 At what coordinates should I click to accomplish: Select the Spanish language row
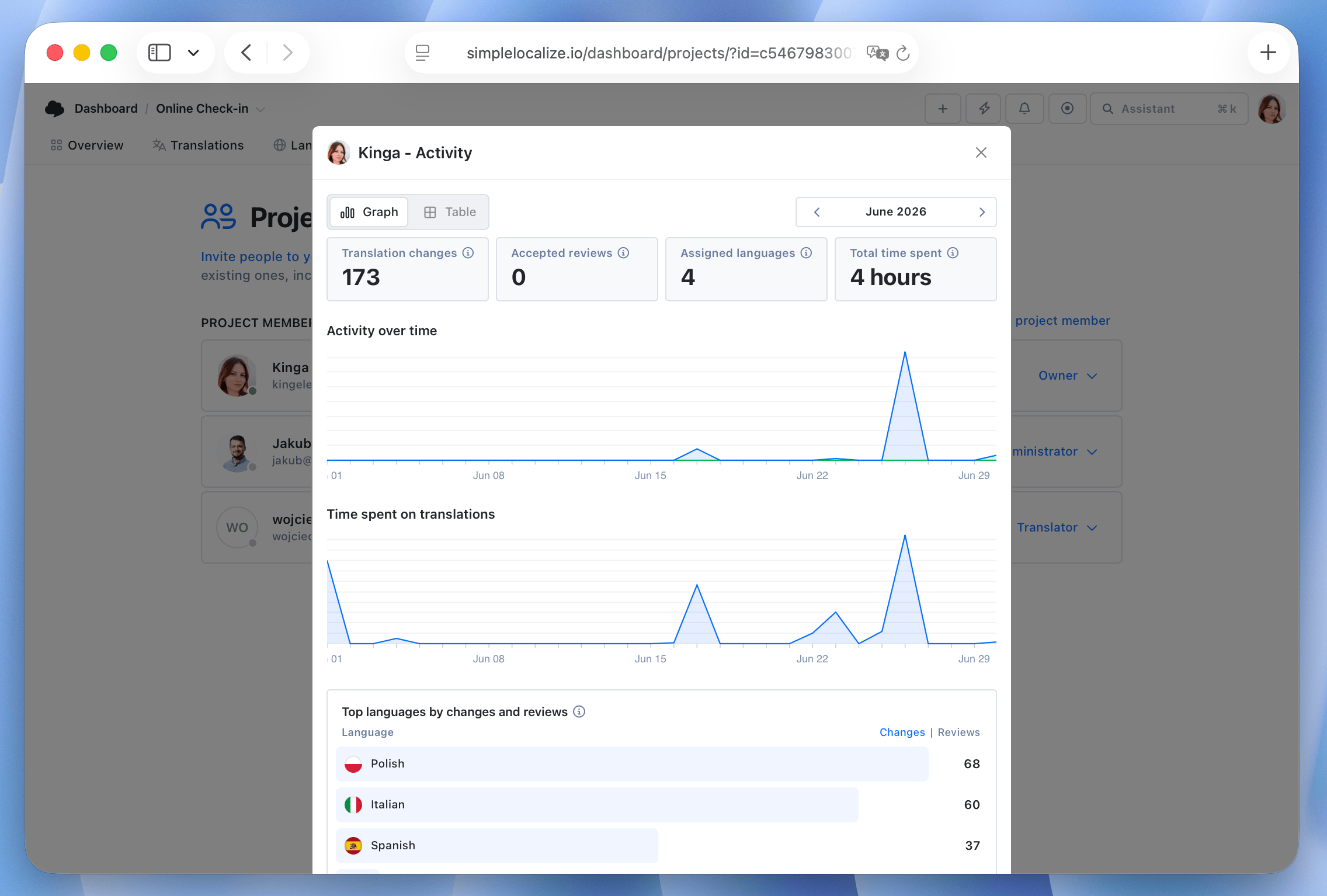coord(661,846)
